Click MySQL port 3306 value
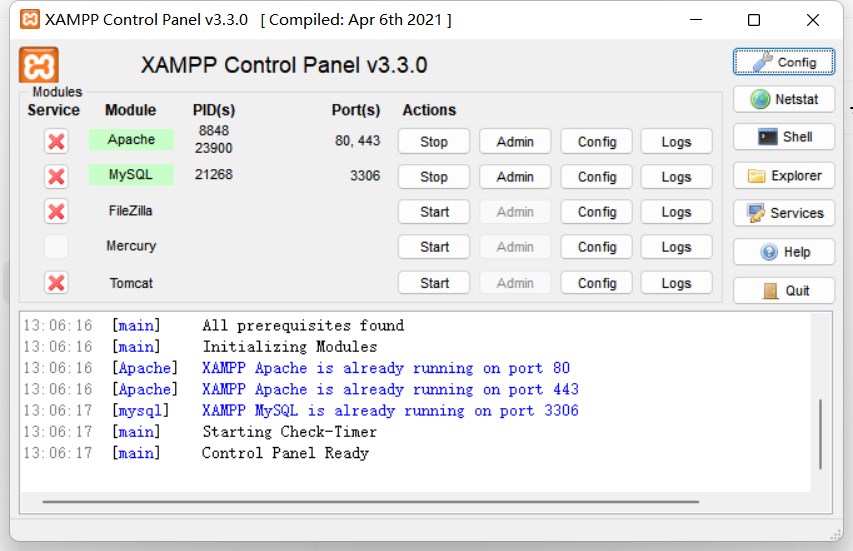853x551 pixels. tap(365, 176)
